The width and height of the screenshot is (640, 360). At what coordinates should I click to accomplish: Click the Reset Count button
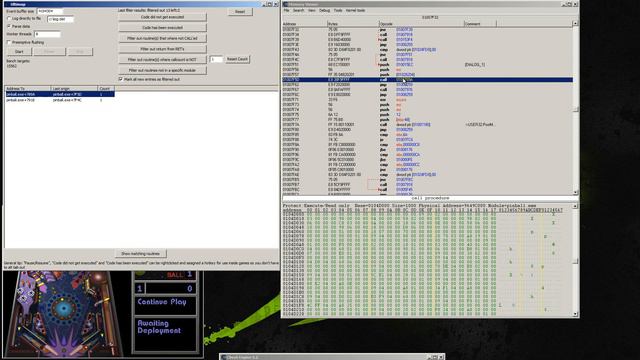(237, 59)
